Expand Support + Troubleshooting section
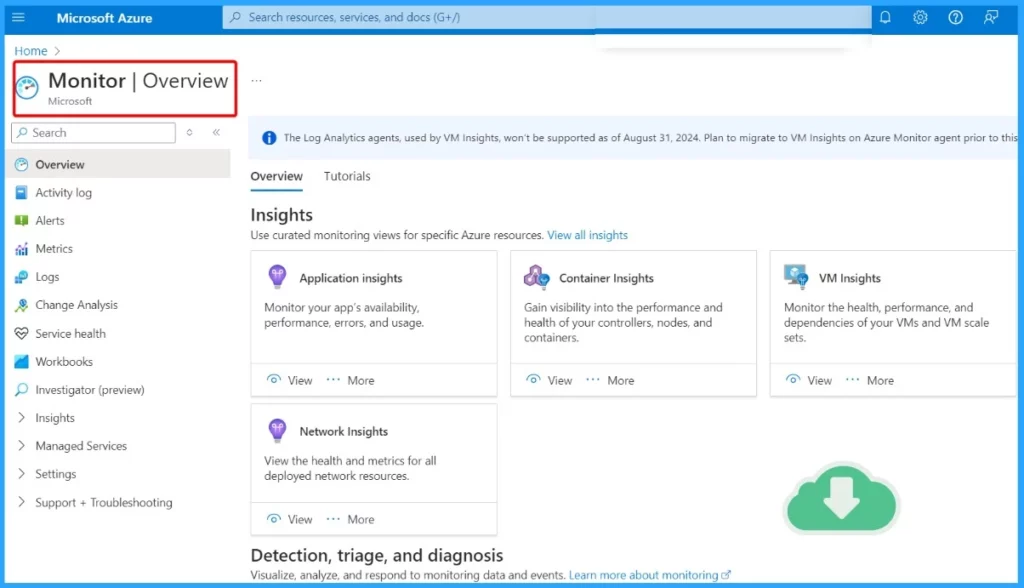Image resolution: width=1024 pixels, height=588 pixels. tap(22, 502)
